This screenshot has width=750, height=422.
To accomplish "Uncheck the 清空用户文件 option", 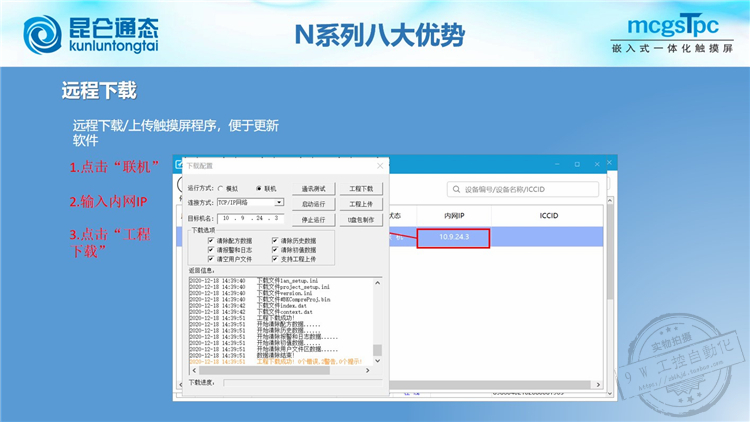I will [x=211, y=259].
